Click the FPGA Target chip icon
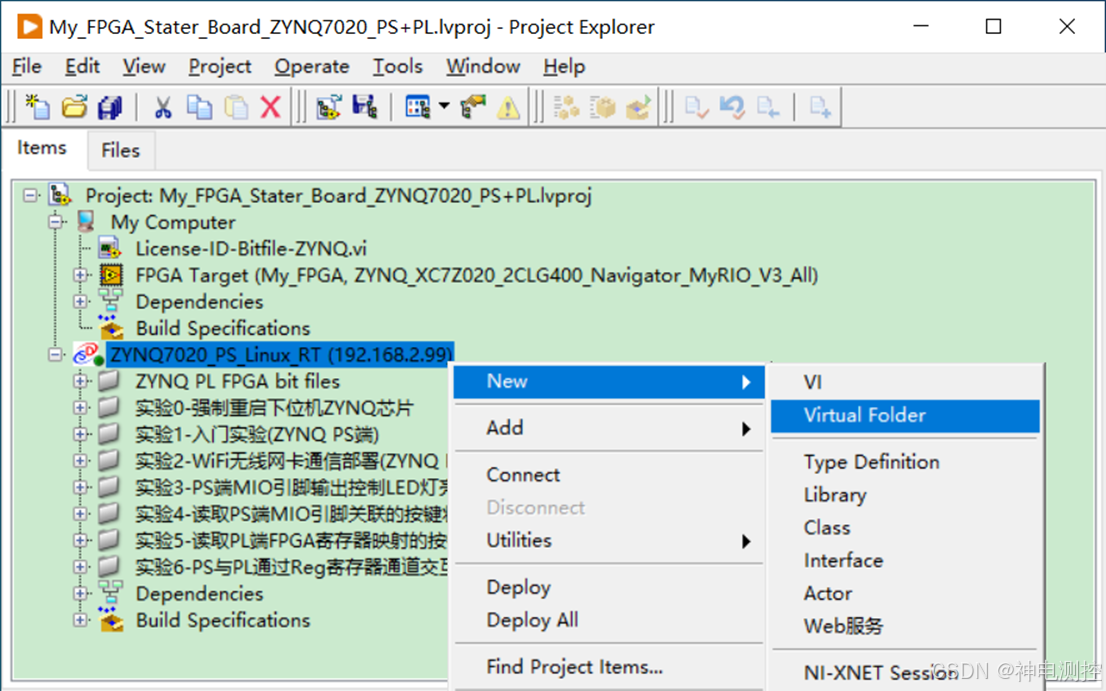The image size is (1106, 691). pos(111,275)
